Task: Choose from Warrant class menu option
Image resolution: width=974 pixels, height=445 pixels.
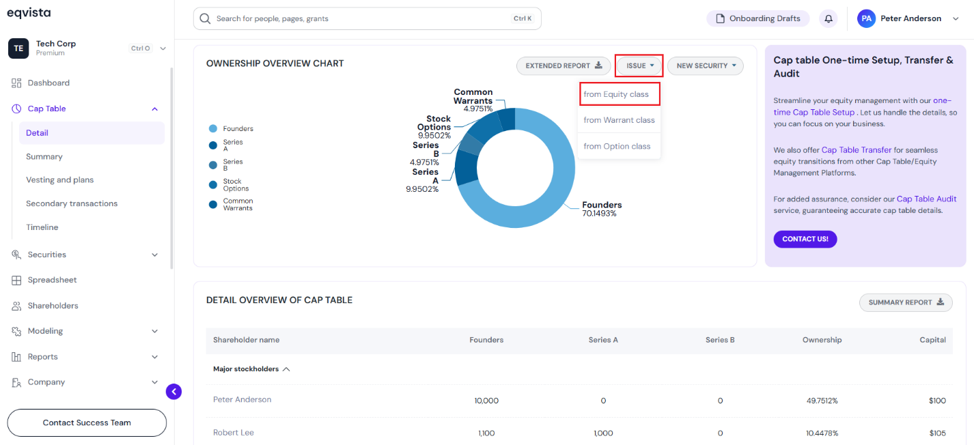Action: point(619,120)
